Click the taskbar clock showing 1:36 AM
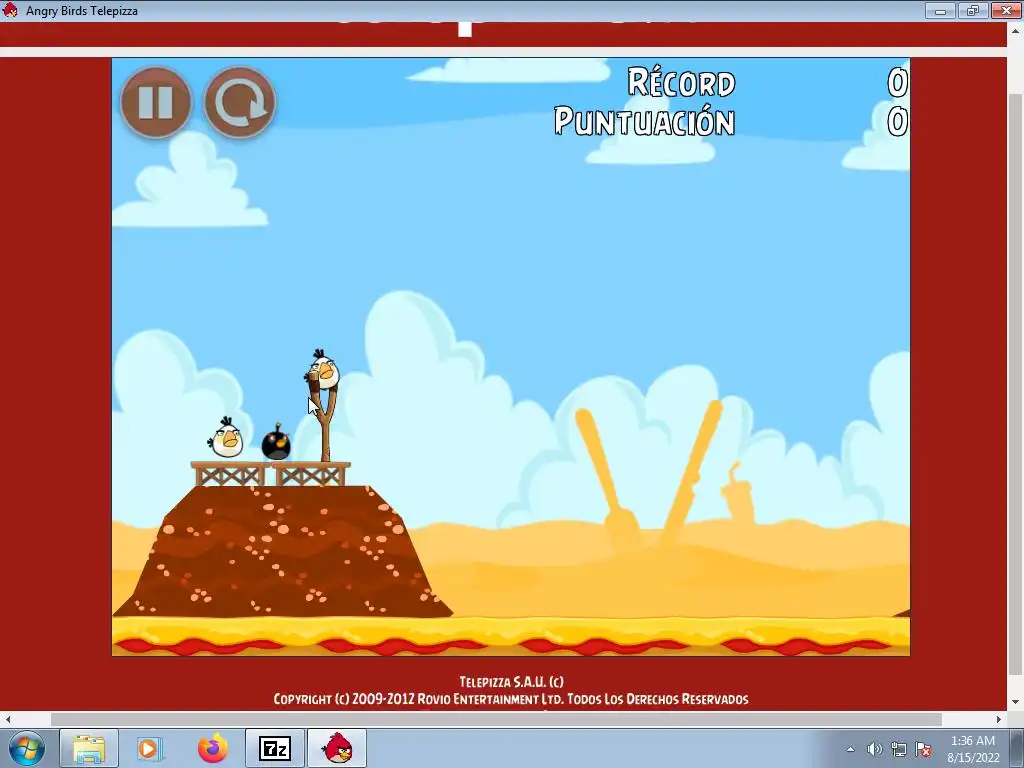This screenshot has width=1024, height=768. [973, 749]
